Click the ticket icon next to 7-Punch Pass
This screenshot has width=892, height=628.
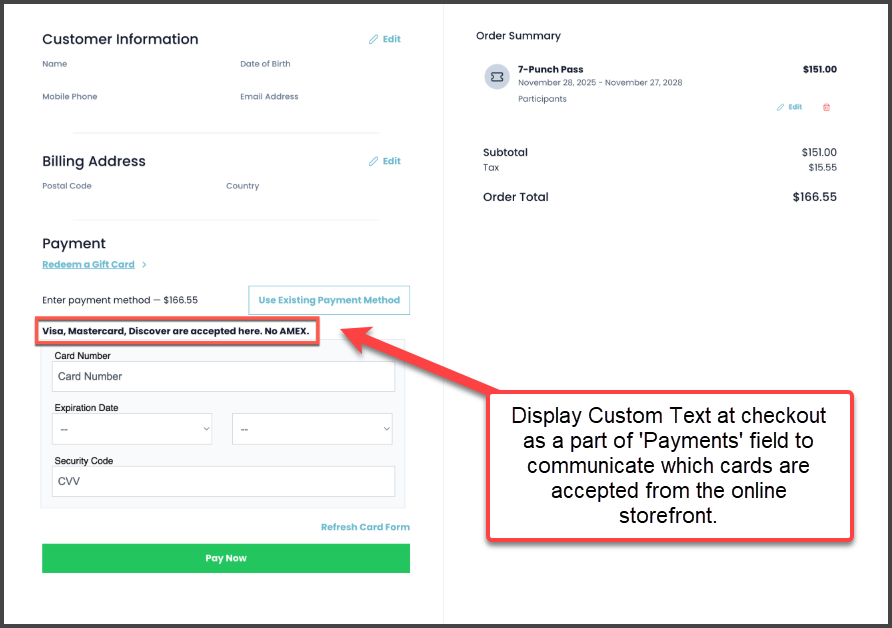coord(497,77)
